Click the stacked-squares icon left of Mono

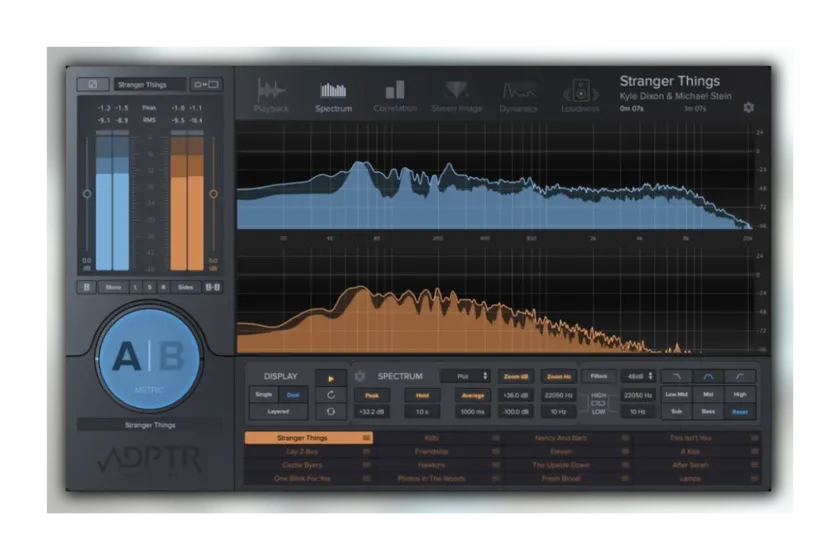[x=86, y=287]
